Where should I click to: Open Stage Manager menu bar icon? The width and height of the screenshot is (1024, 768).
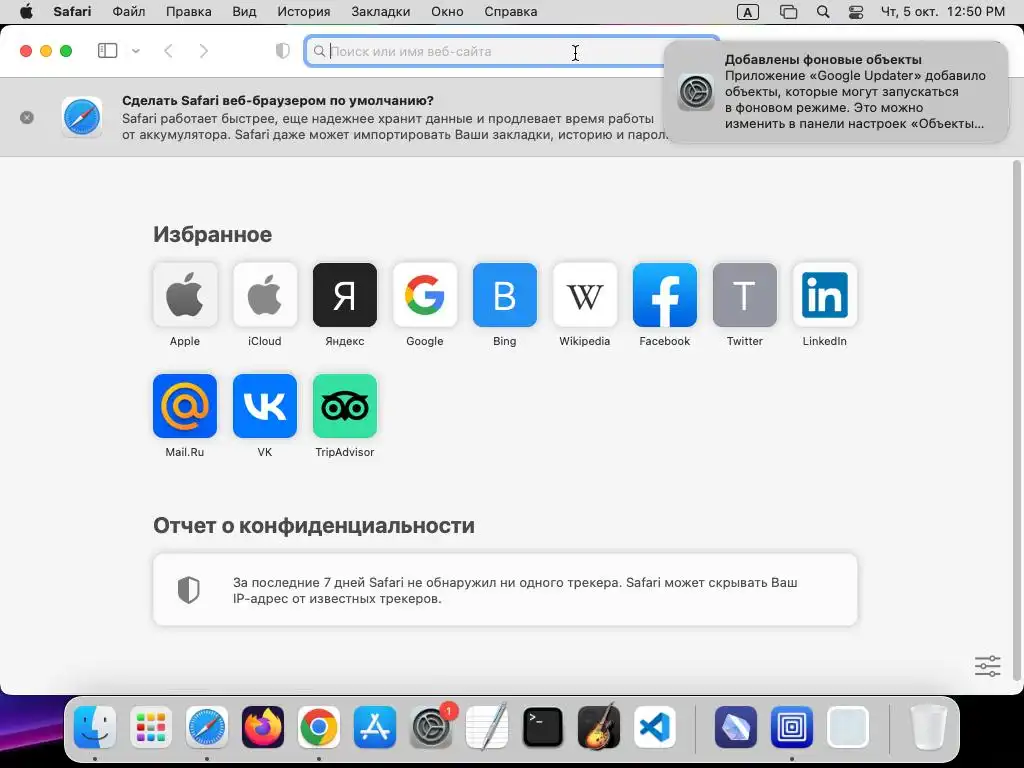pos(789,12)
